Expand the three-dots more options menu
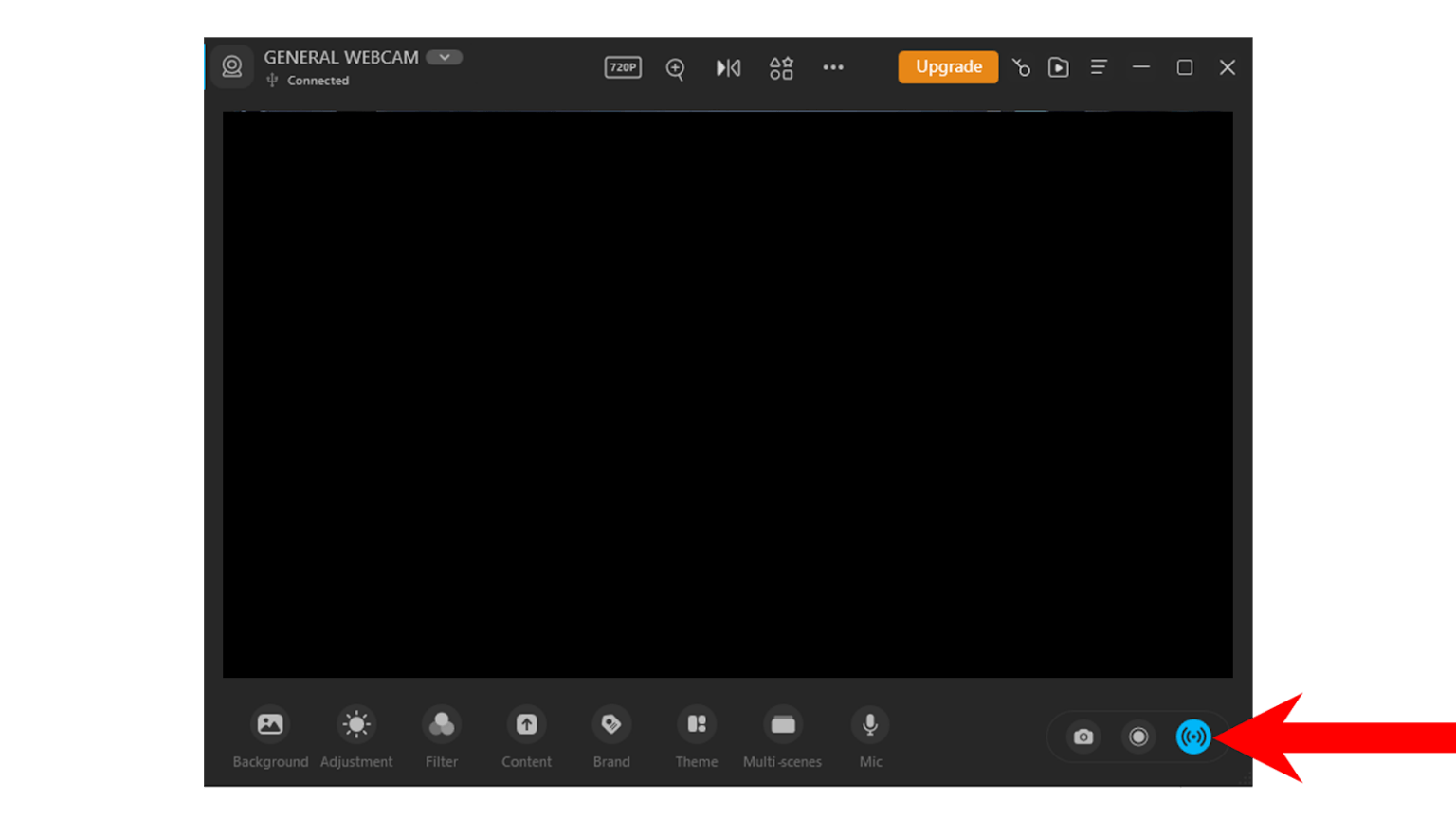Image resolution: width=1456 pixels, height=819 pixels. pyautogui.click(x=833, y=67)
